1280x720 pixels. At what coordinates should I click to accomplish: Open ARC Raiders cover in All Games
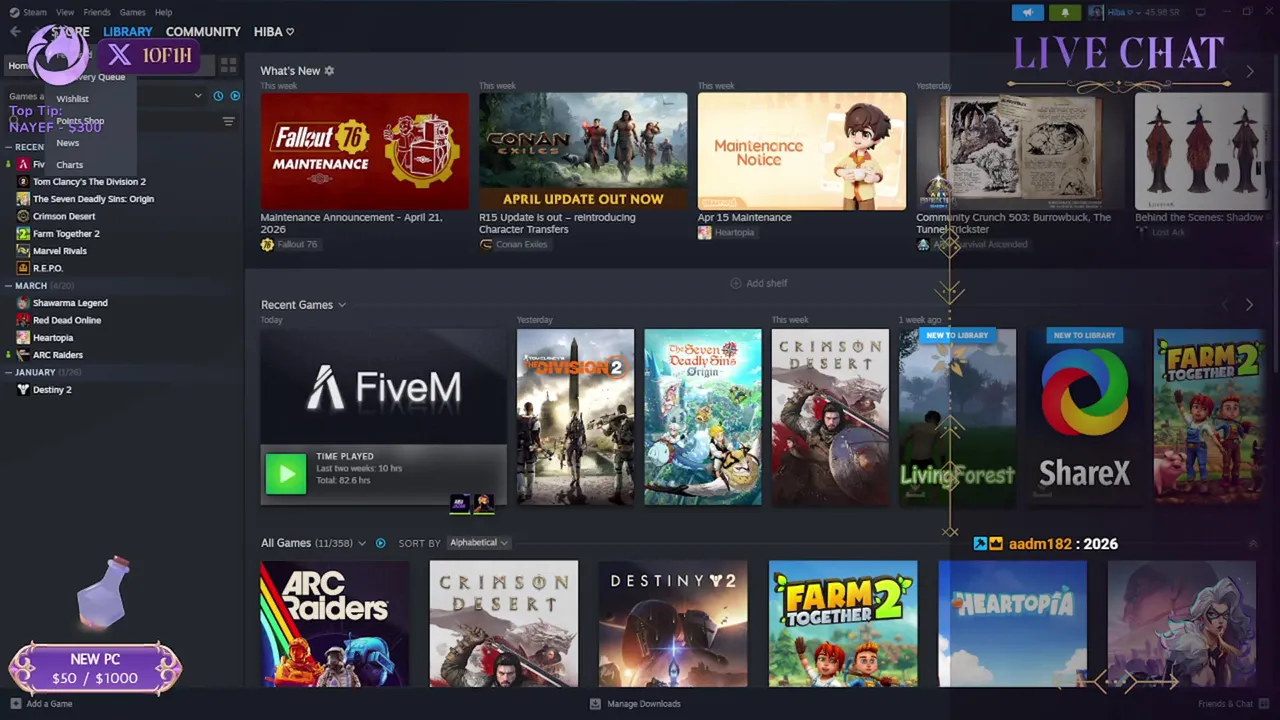334,624
